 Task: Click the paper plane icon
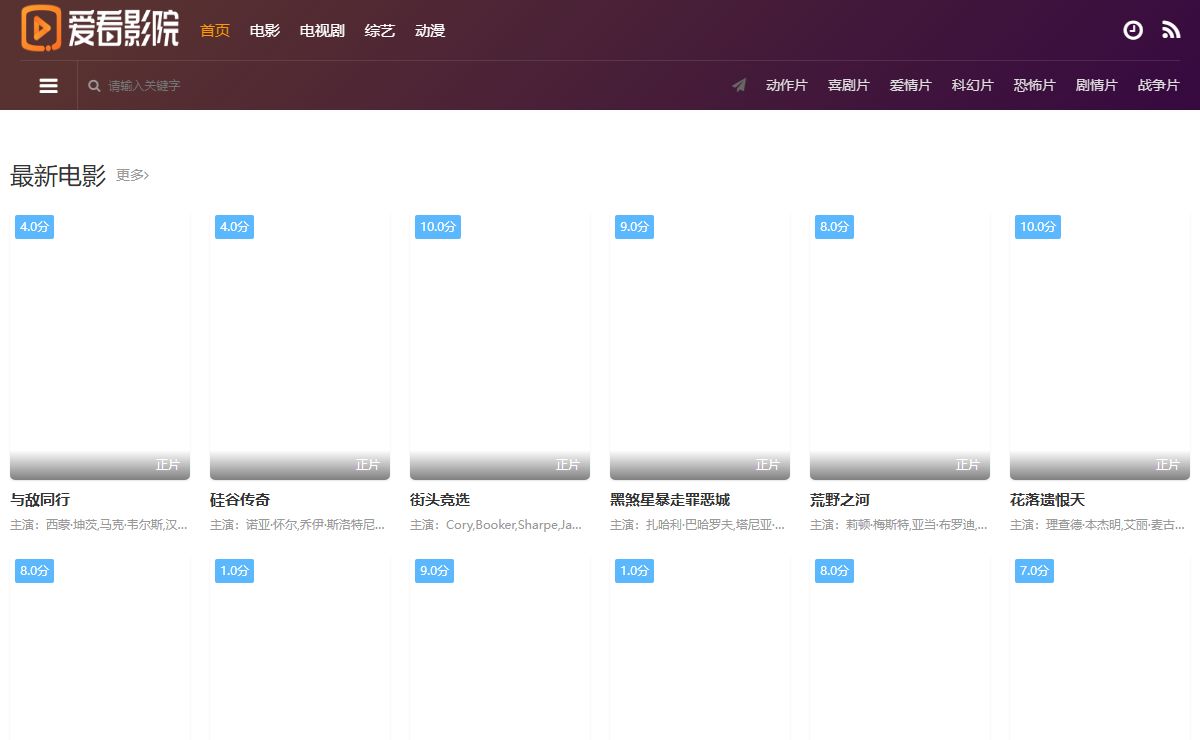(x=739, y=85)
